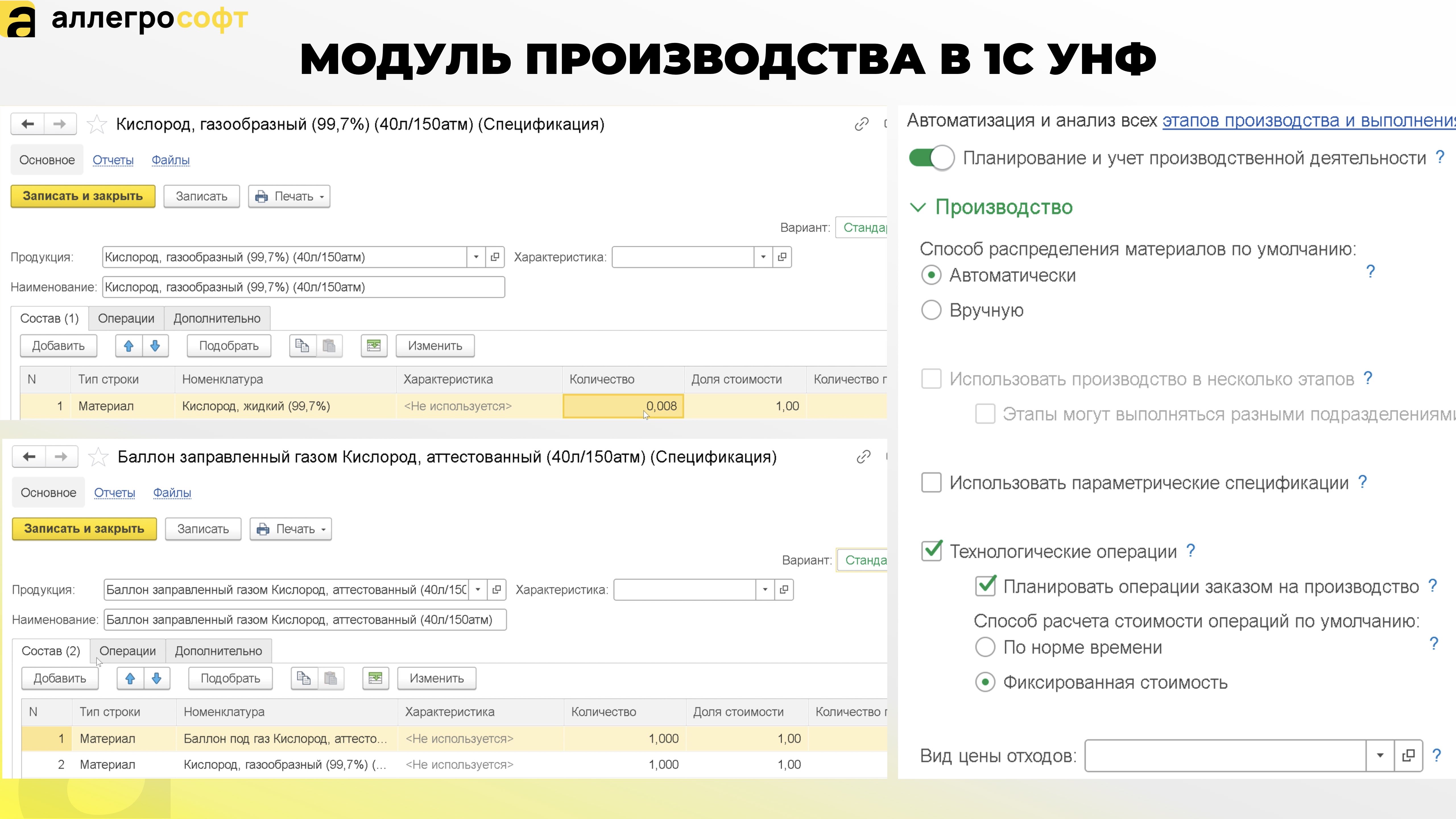Select Вручную materials distribution
The image size is (1456, 819).
point(932,310)
